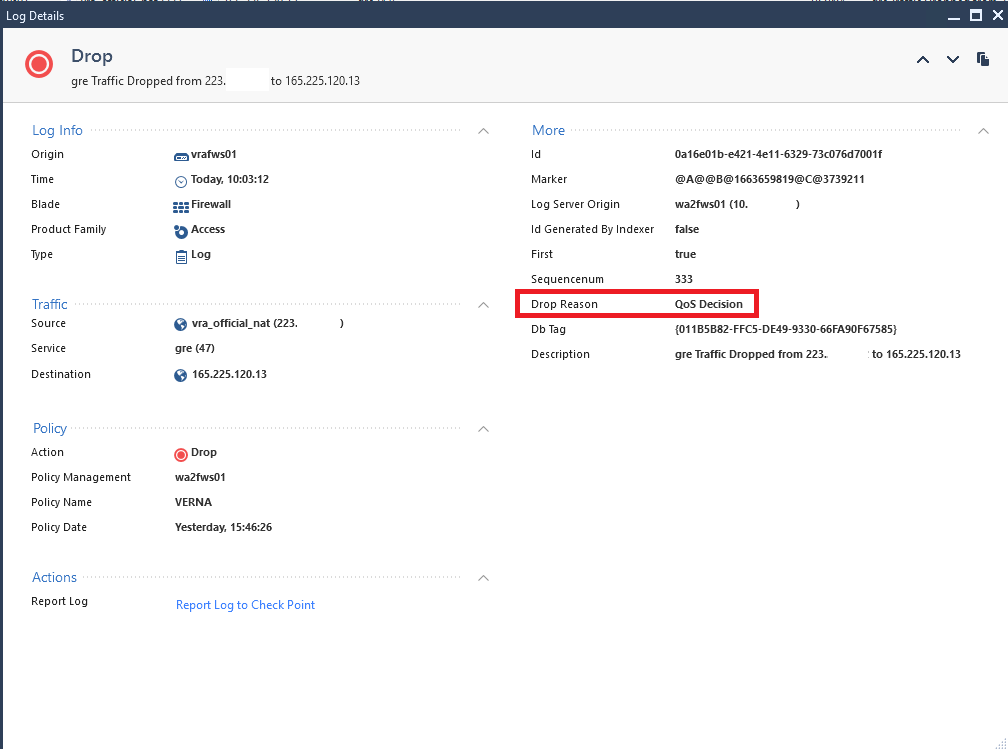Click the source vra_official_nat globe icon
The width and height of the screenshot is (1008, 749).
point(181,325)
